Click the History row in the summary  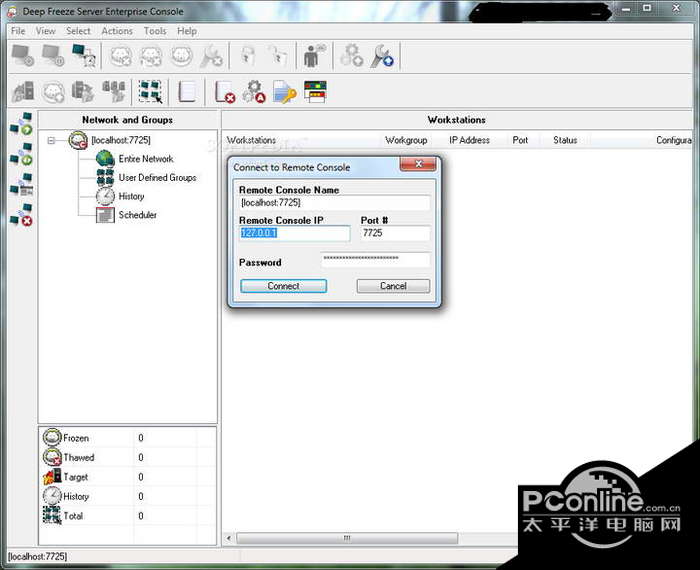(x=129, y=496)
